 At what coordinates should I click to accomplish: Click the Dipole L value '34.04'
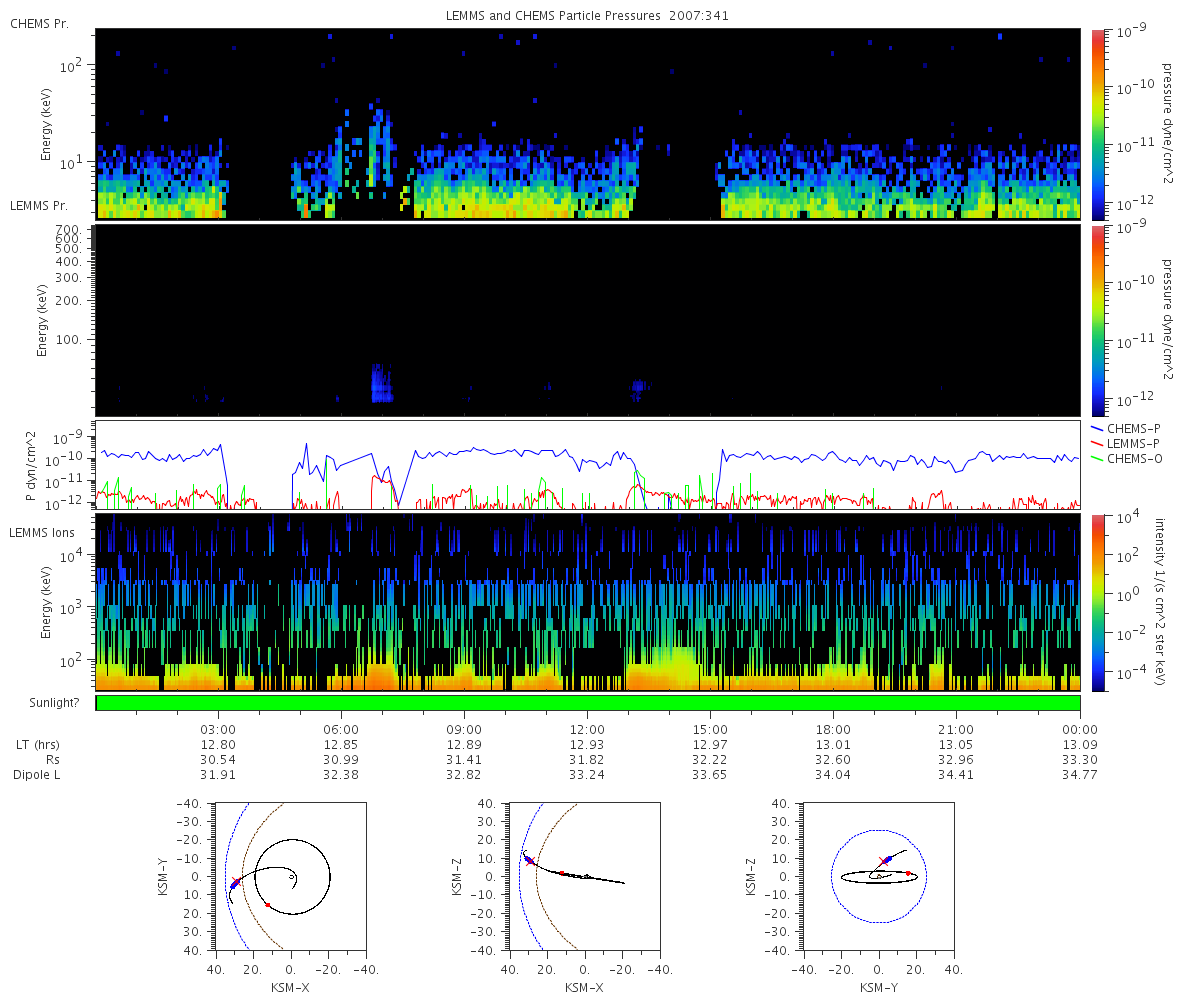(x=833, y=775)
